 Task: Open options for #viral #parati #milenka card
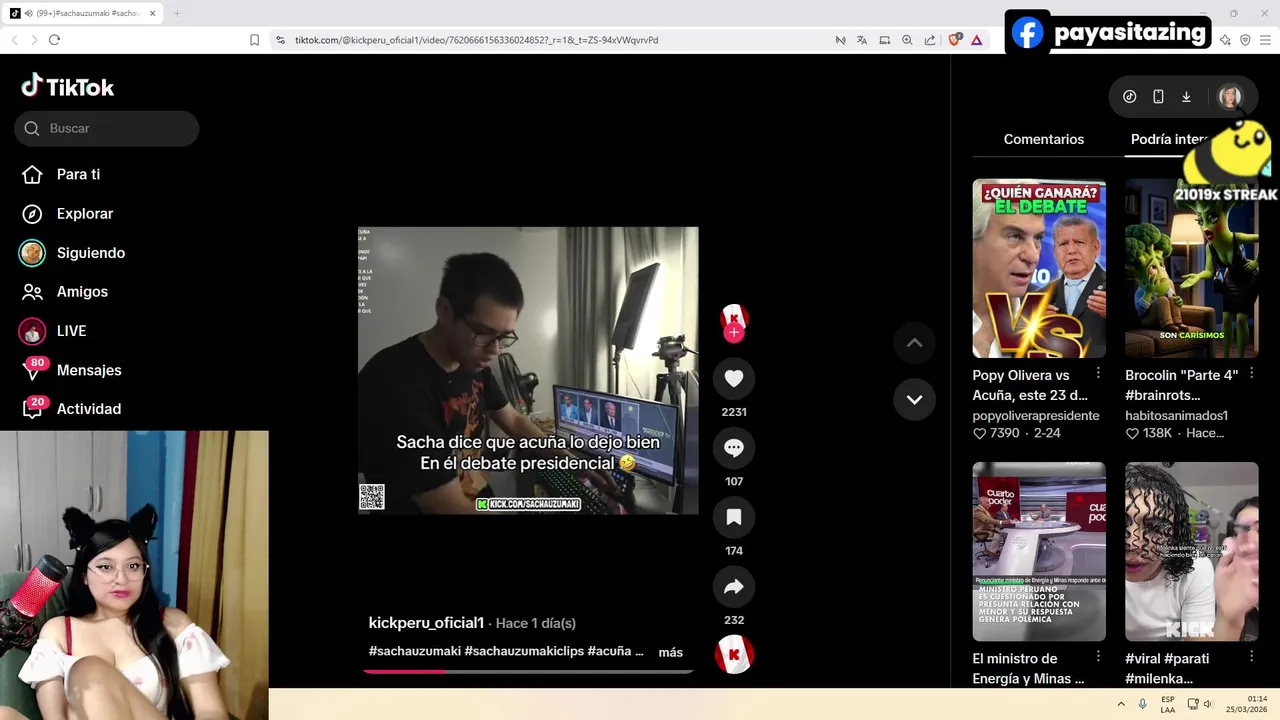click(x=1251, y=656)
